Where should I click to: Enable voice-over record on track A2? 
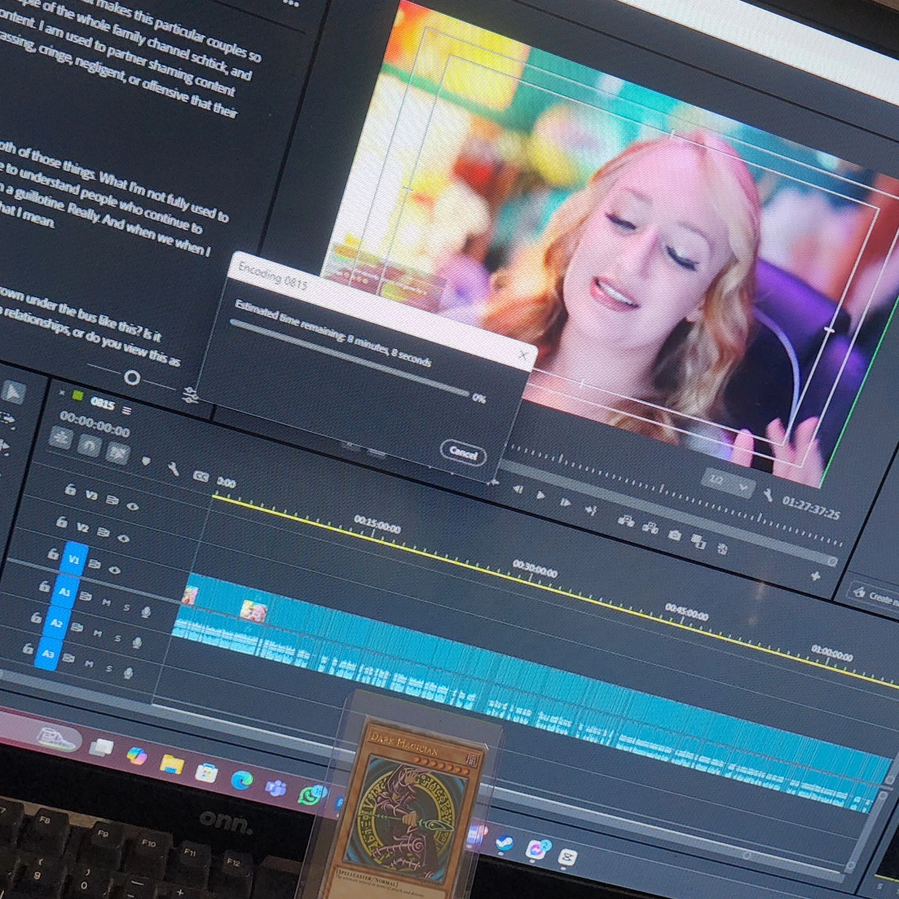point(137,643)
